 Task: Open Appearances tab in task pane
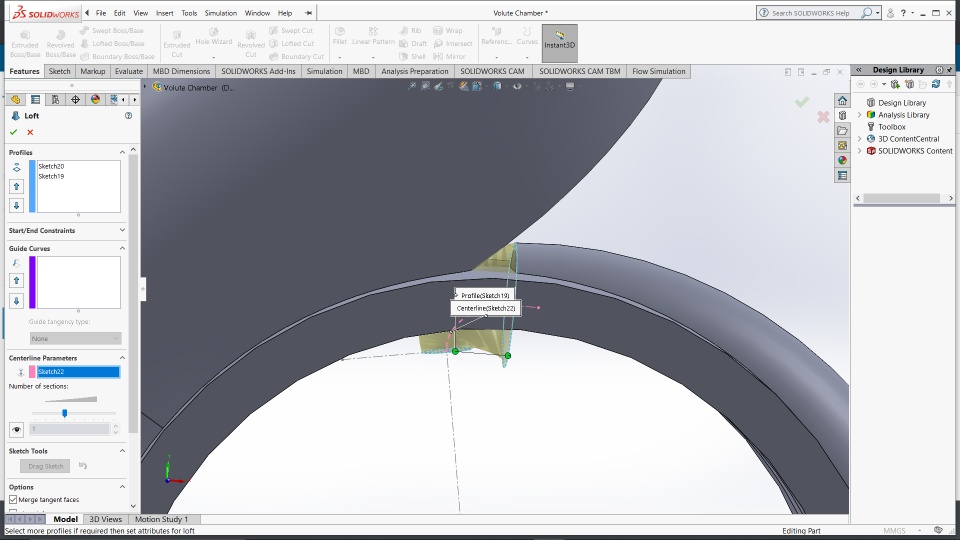pos(842,160)
